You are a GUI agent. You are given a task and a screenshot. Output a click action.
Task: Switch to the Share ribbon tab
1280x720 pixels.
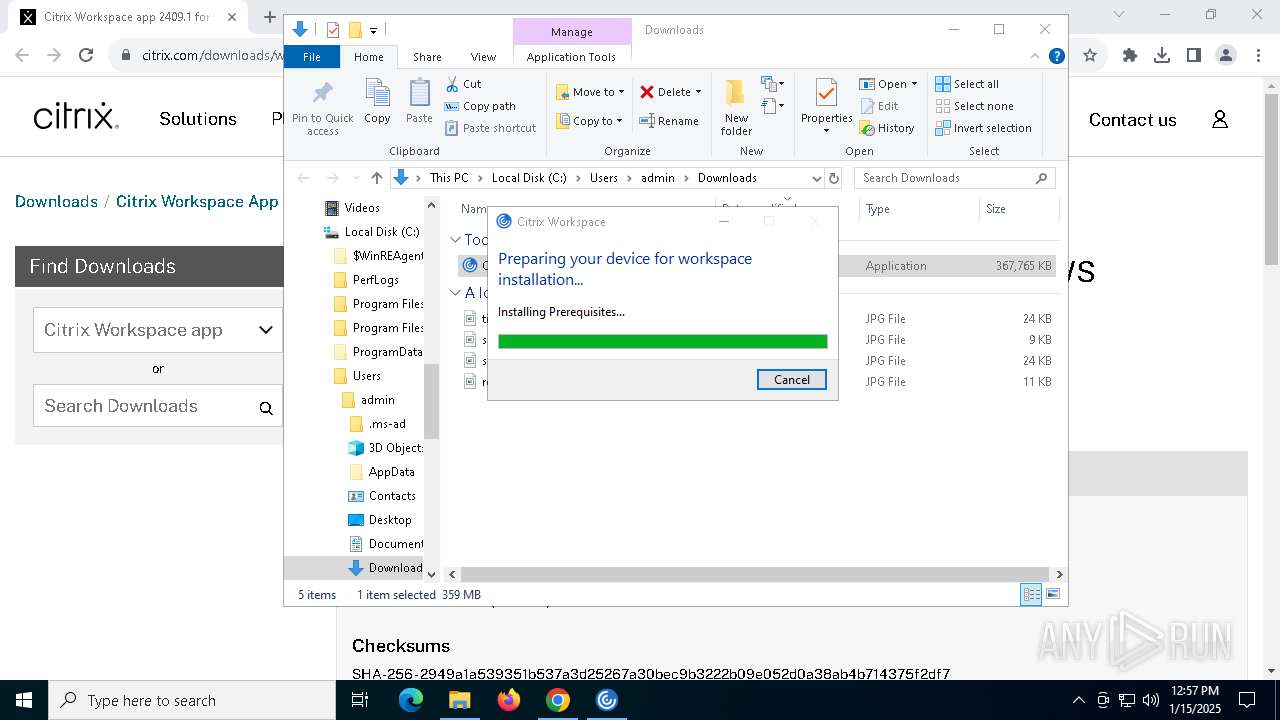(x=427, y=57)
